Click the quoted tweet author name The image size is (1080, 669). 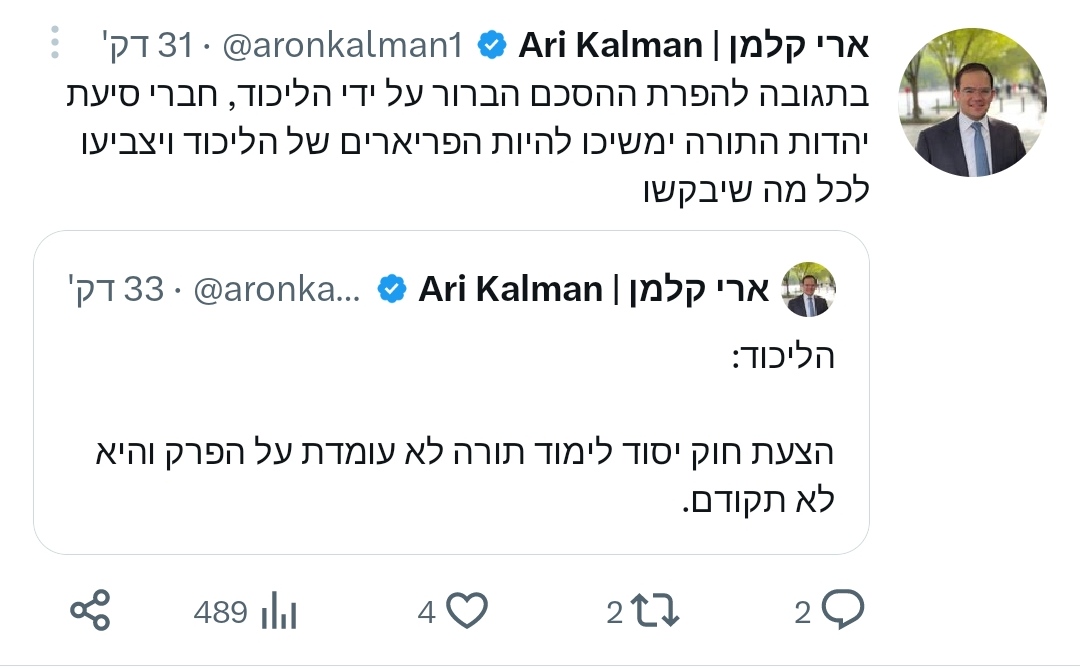(x=594, y=290)
